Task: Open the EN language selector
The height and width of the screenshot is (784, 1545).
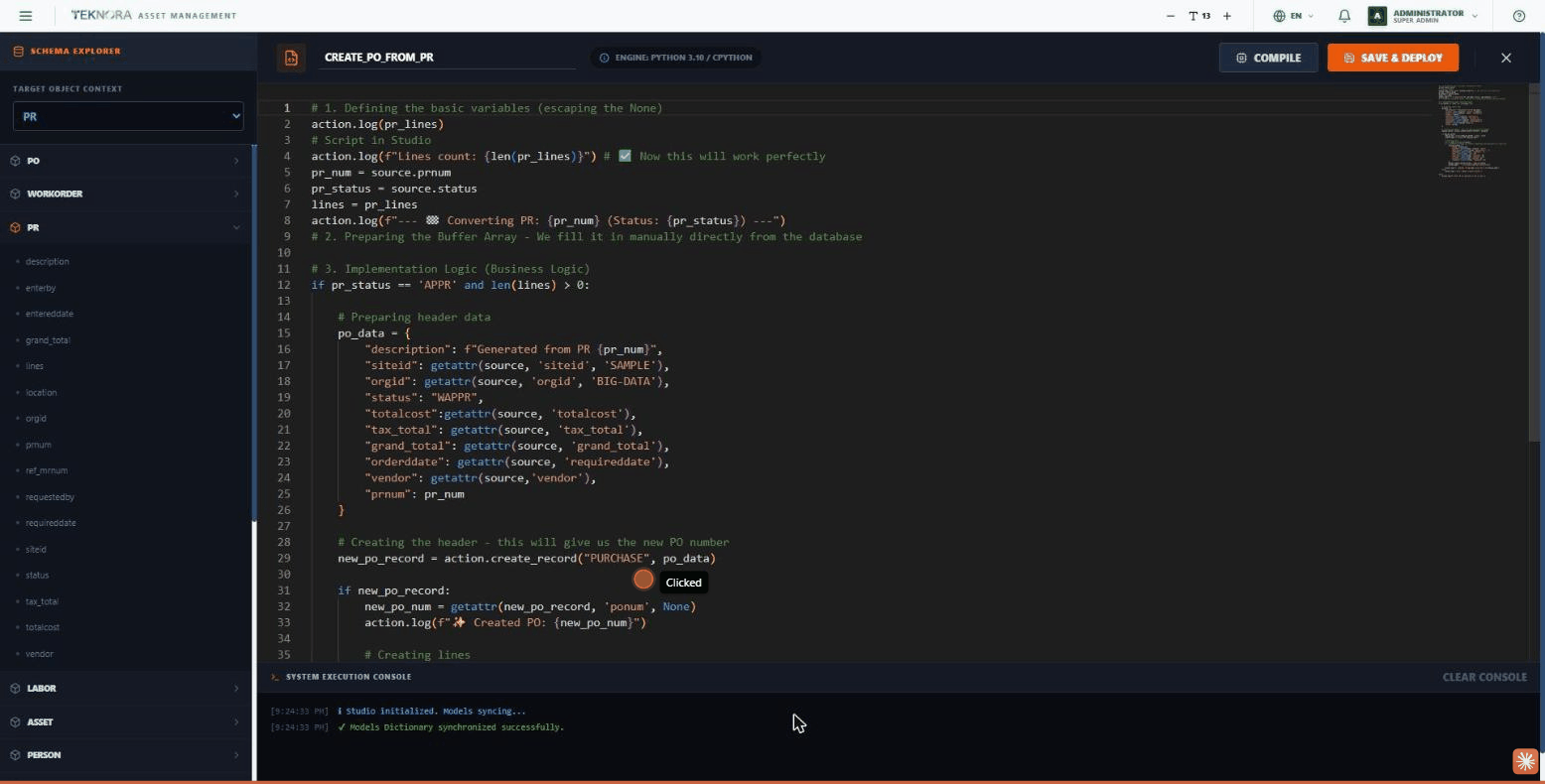Action: point(1293,16)
